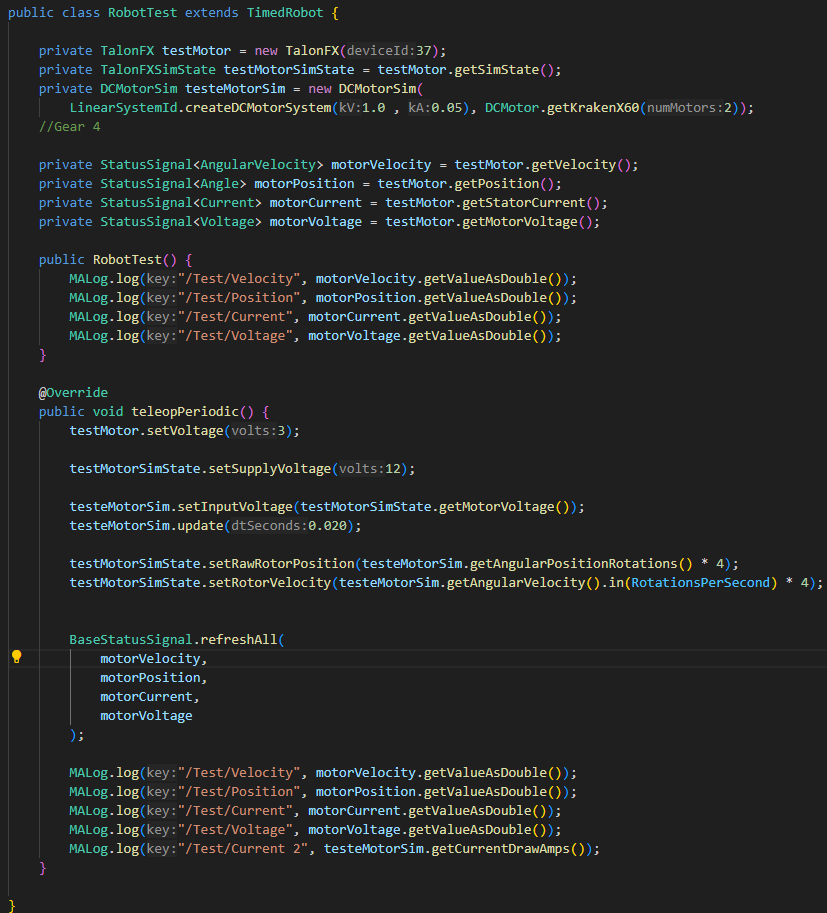The height and width of the screenshot is (913, 827).
Task: Click motorCurrent argument inside refreshAll list
Action: point(146,697)
